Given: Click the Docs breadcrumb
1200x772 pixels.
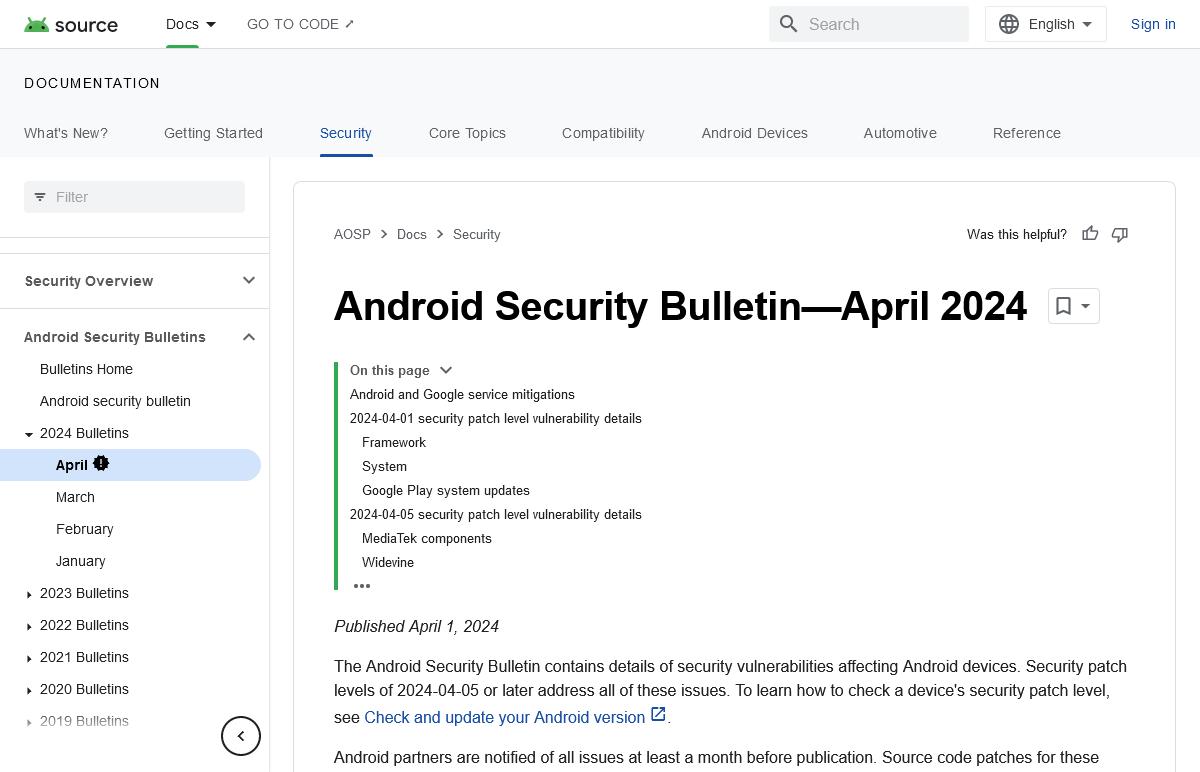Looking at the screenshot, I should click(411, 234).
